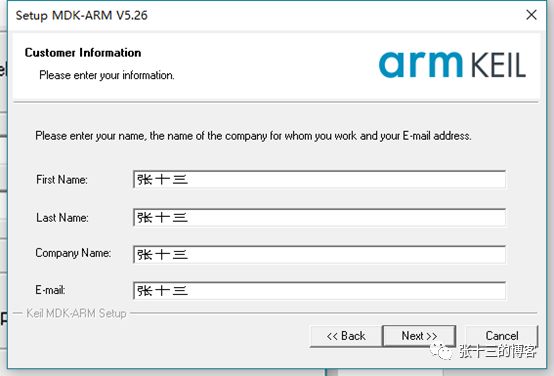Click into the E-mail field
Image resolution: width=554 pixels, height=376 pixels.
coord(319,290)
